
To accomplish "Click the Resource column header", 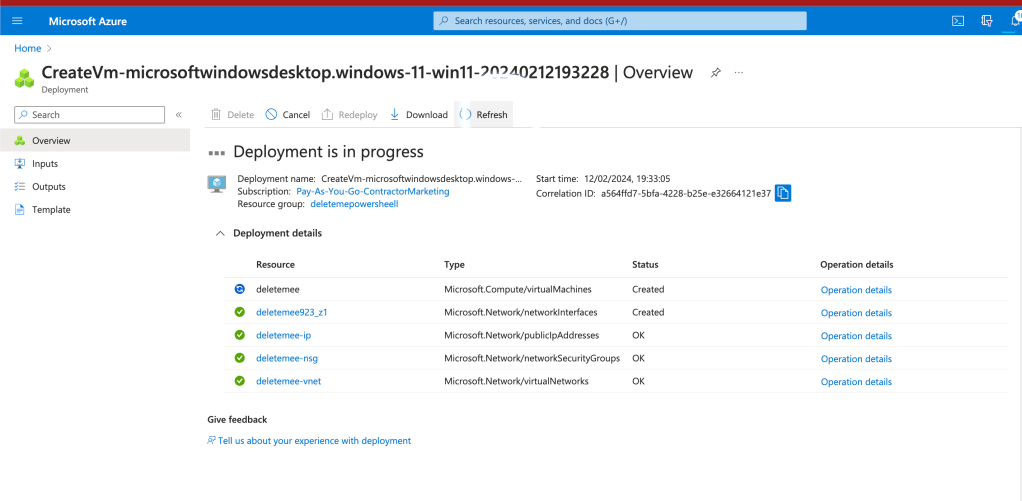I will tap(275, 265).
